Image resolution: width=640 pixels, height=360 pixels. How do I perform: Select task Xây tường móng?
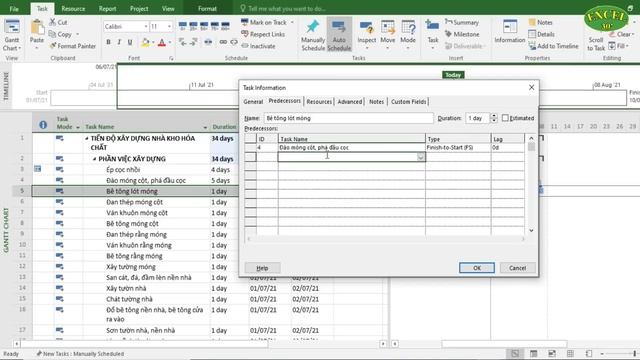click(x=131, y=267)
